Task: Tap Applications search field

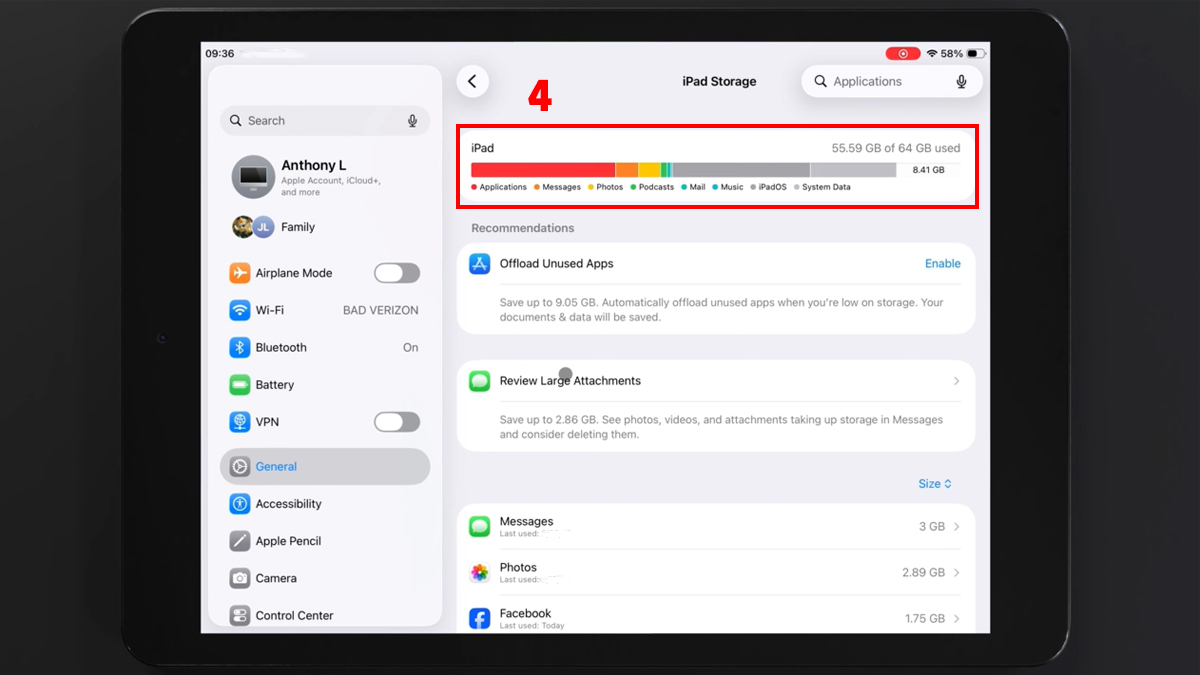Action: [x=892, y=82]
